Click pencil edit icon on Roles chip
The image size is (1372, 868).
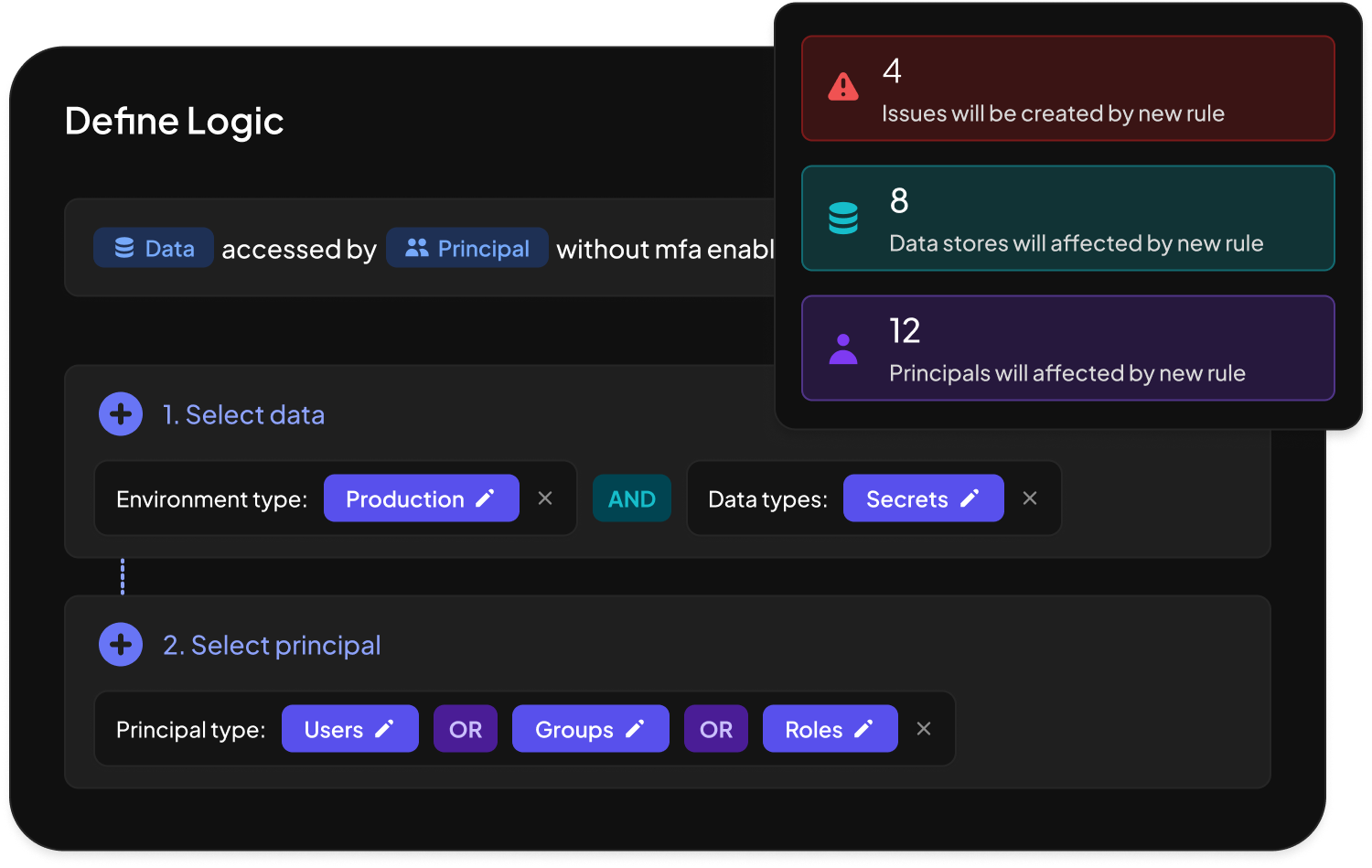(x=863, y=729)
